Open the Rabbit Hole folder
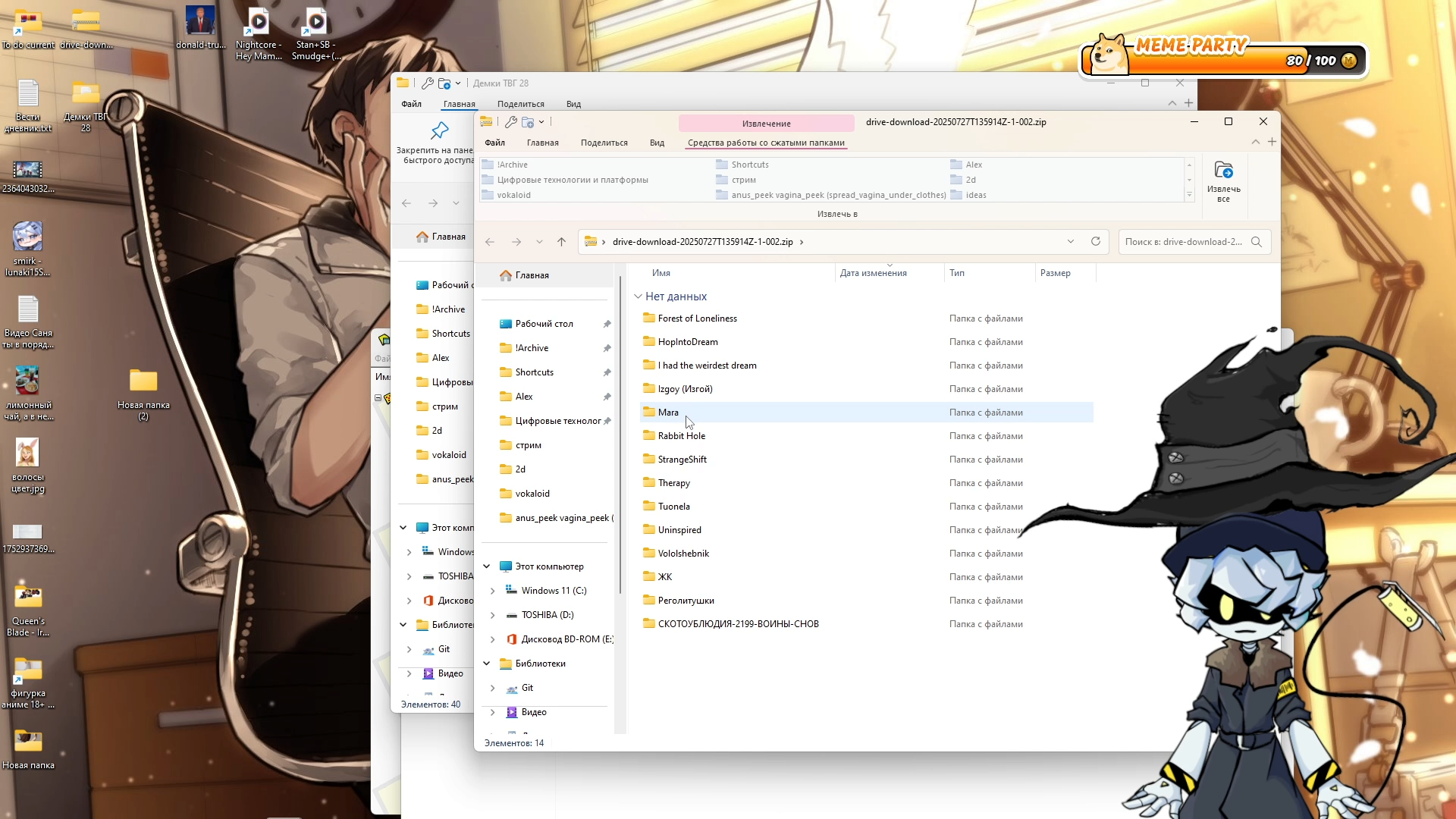The width and height of the screenshot is (1456, 819). tap(681, 436)
